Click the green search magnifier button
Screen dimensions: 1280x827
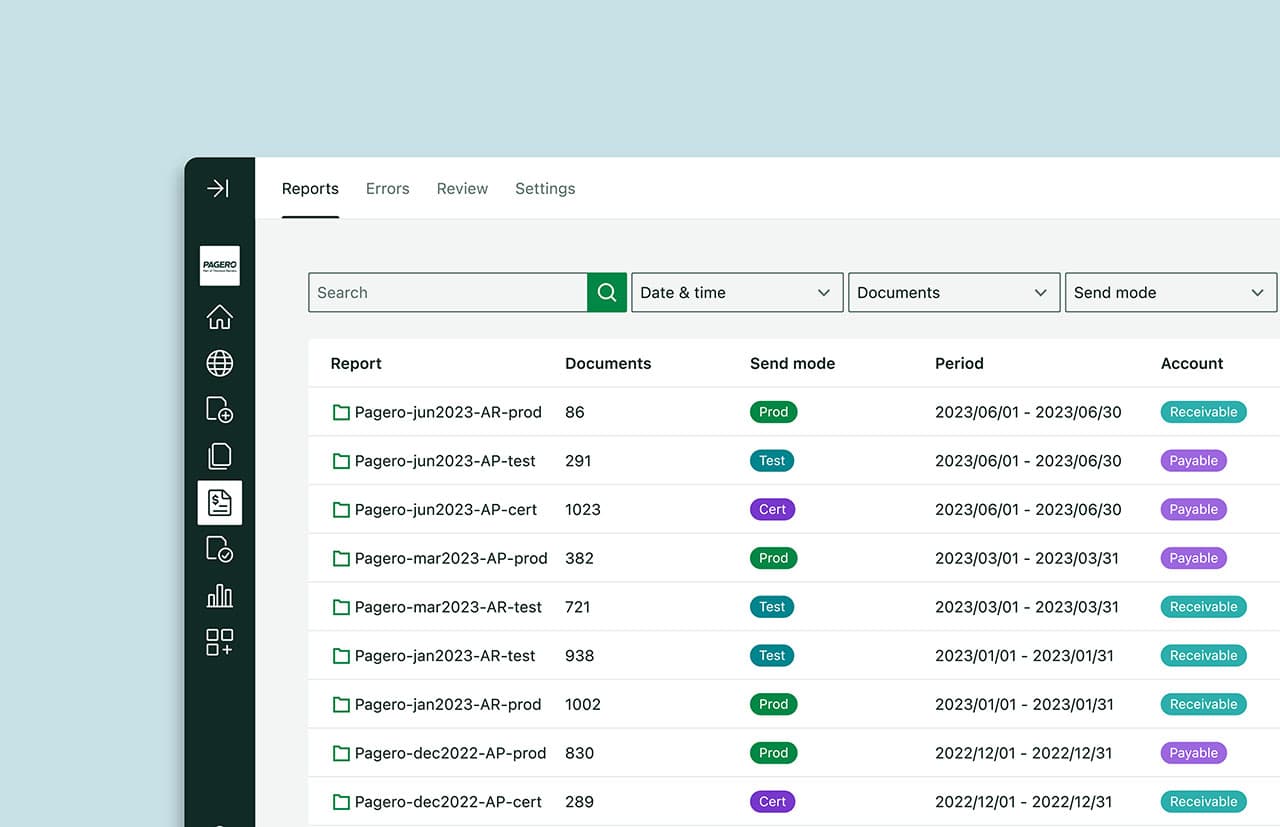pyautogui.click(x=607, y=292)
